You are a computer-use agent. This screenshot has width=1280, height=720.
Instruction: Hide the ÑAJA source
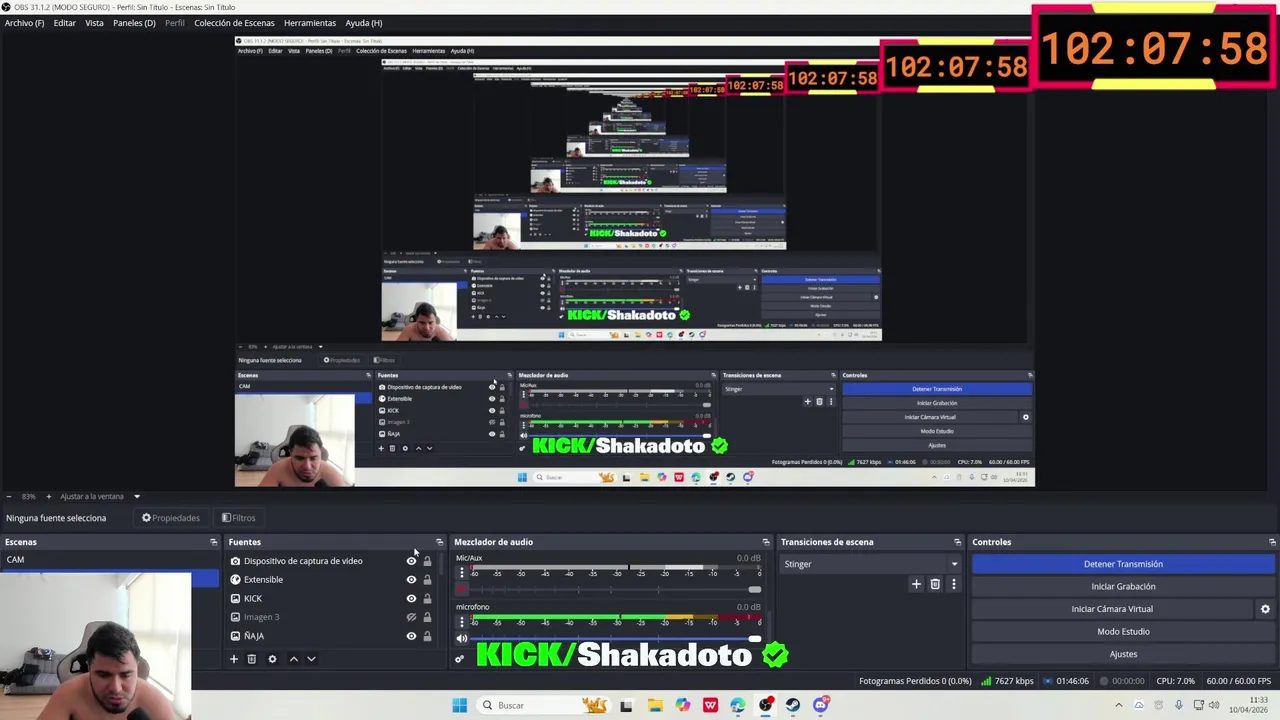411,636
